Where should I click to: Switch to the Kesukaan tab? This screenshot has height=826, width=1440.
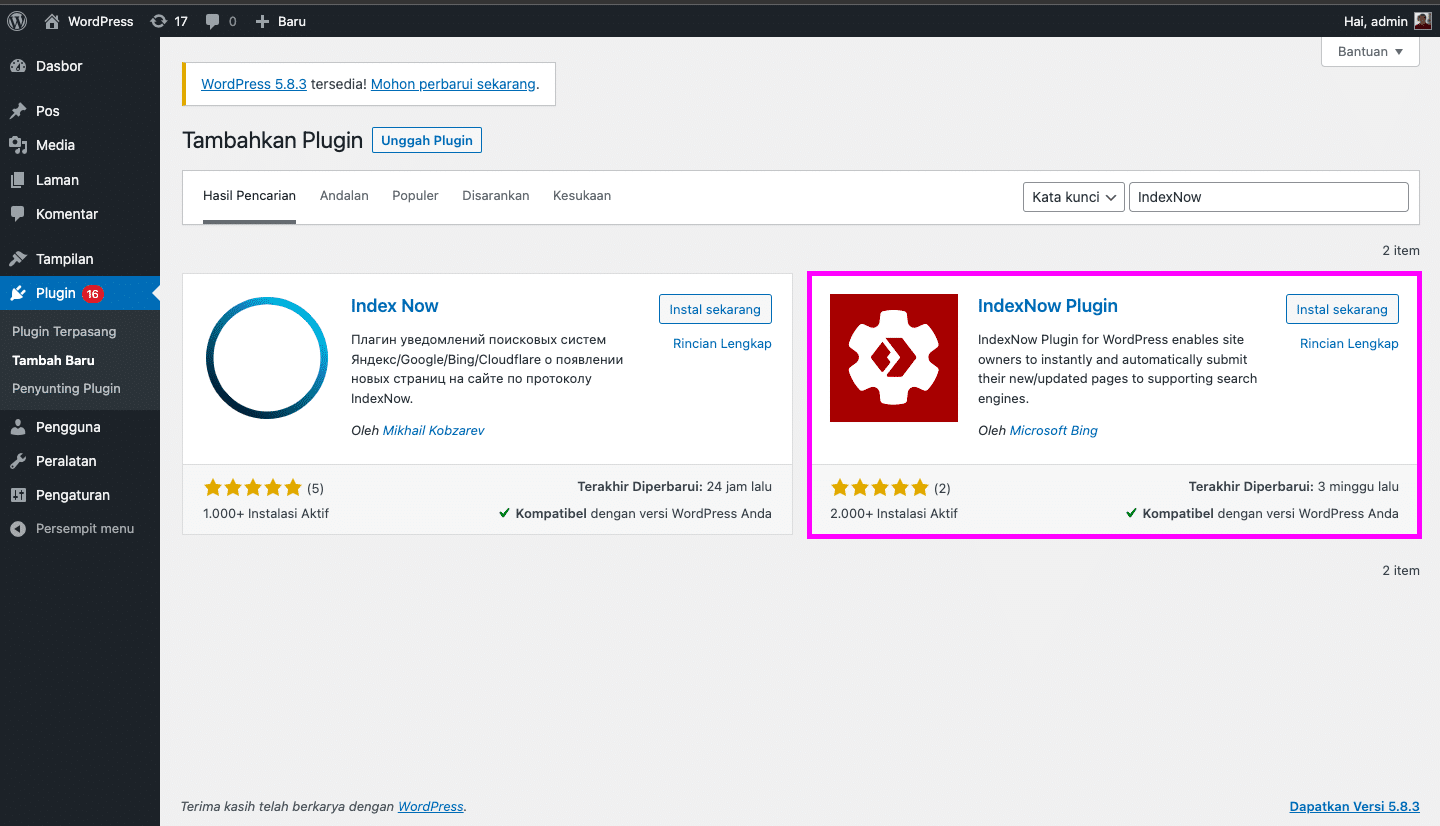[x=582, y=196]
